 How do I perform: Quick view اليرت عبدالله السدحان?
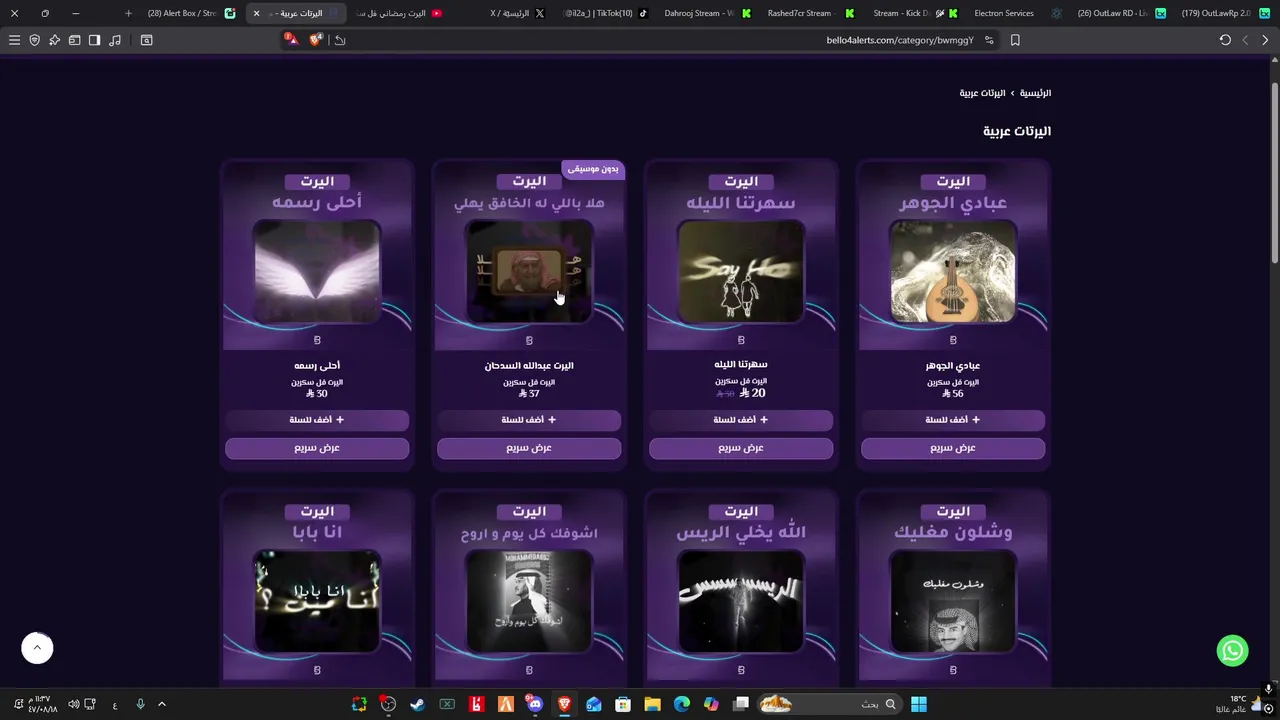(529, 448)
